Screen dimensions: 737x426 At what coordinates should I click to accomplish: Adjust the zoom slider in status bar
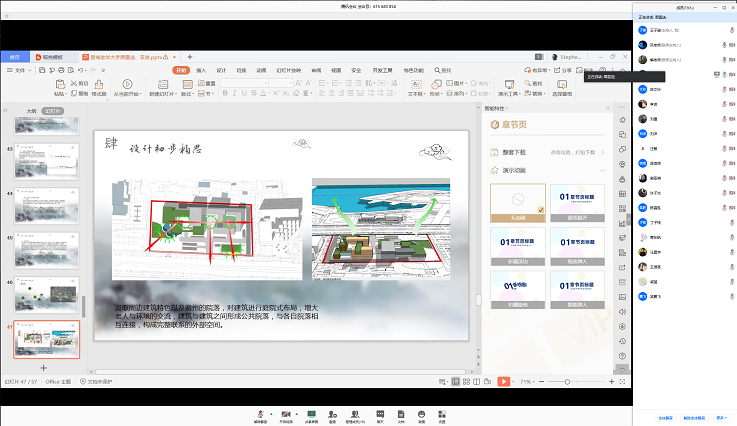coord(568,382)
